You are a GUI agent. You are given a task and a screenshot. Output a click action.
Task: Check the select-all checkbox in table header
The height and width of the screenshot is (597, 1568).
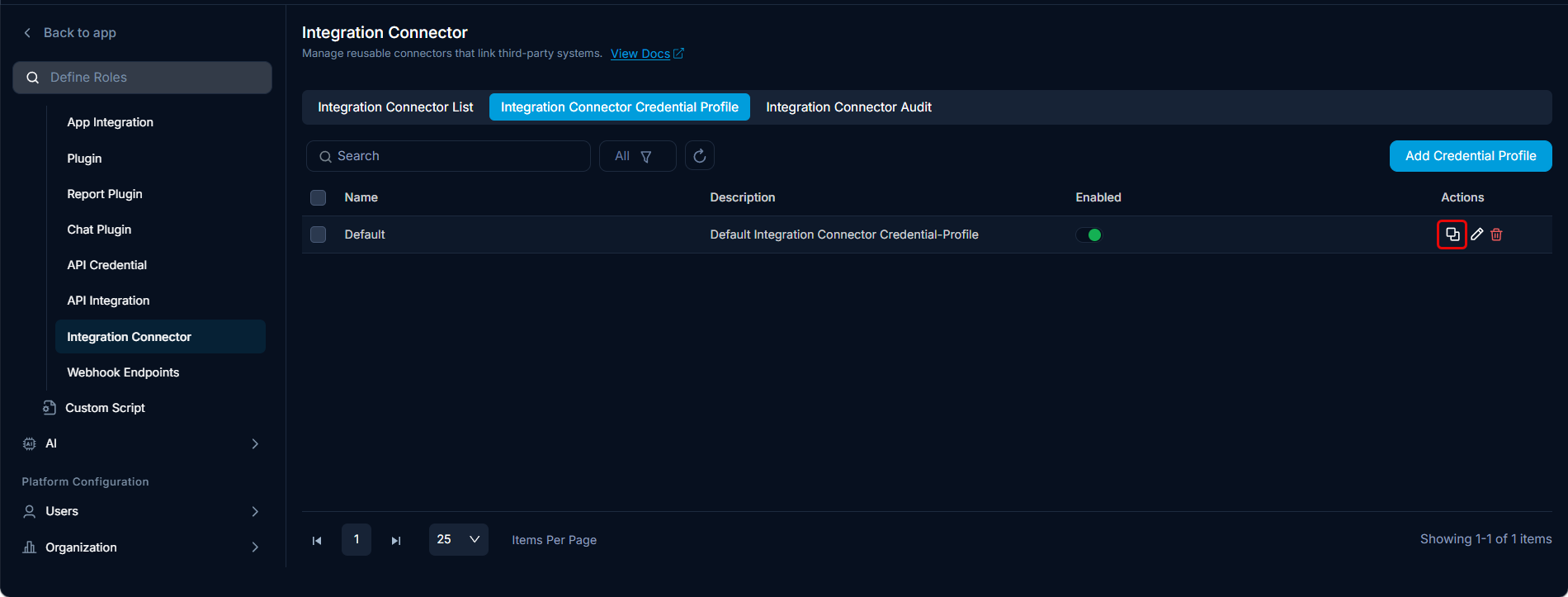point(318,197)
